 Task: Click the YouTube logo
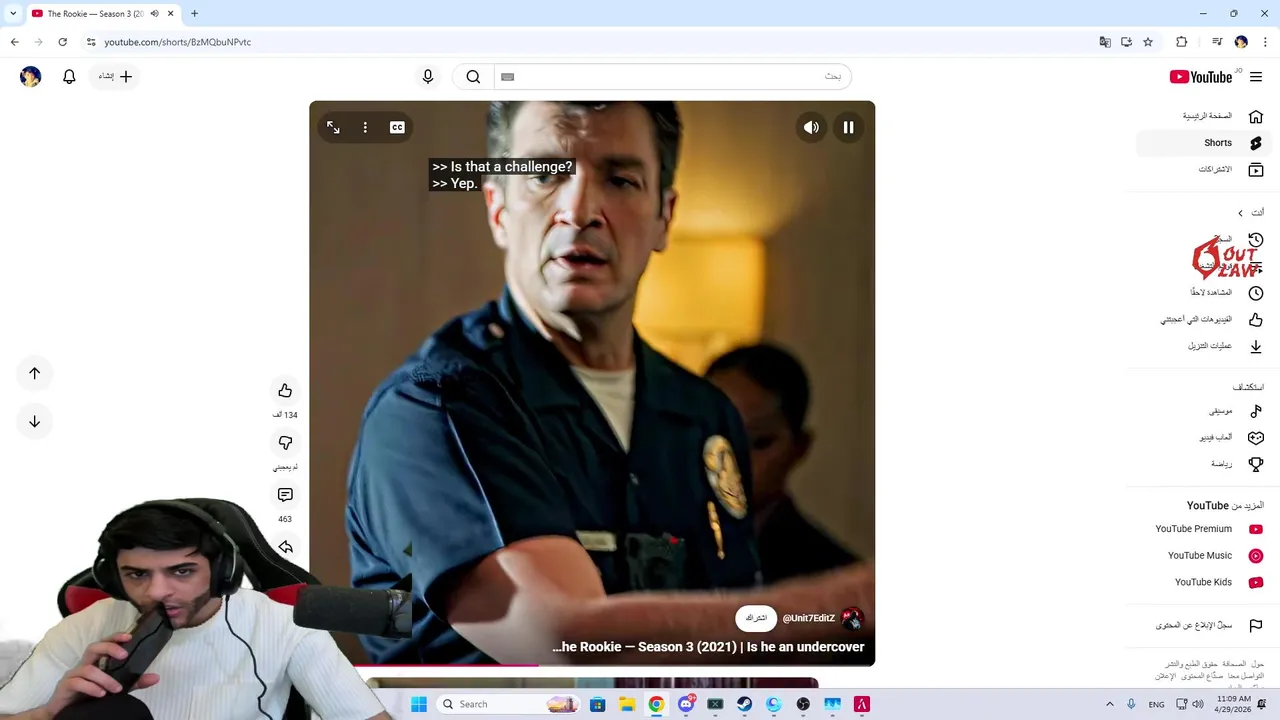click(1201, 77)
